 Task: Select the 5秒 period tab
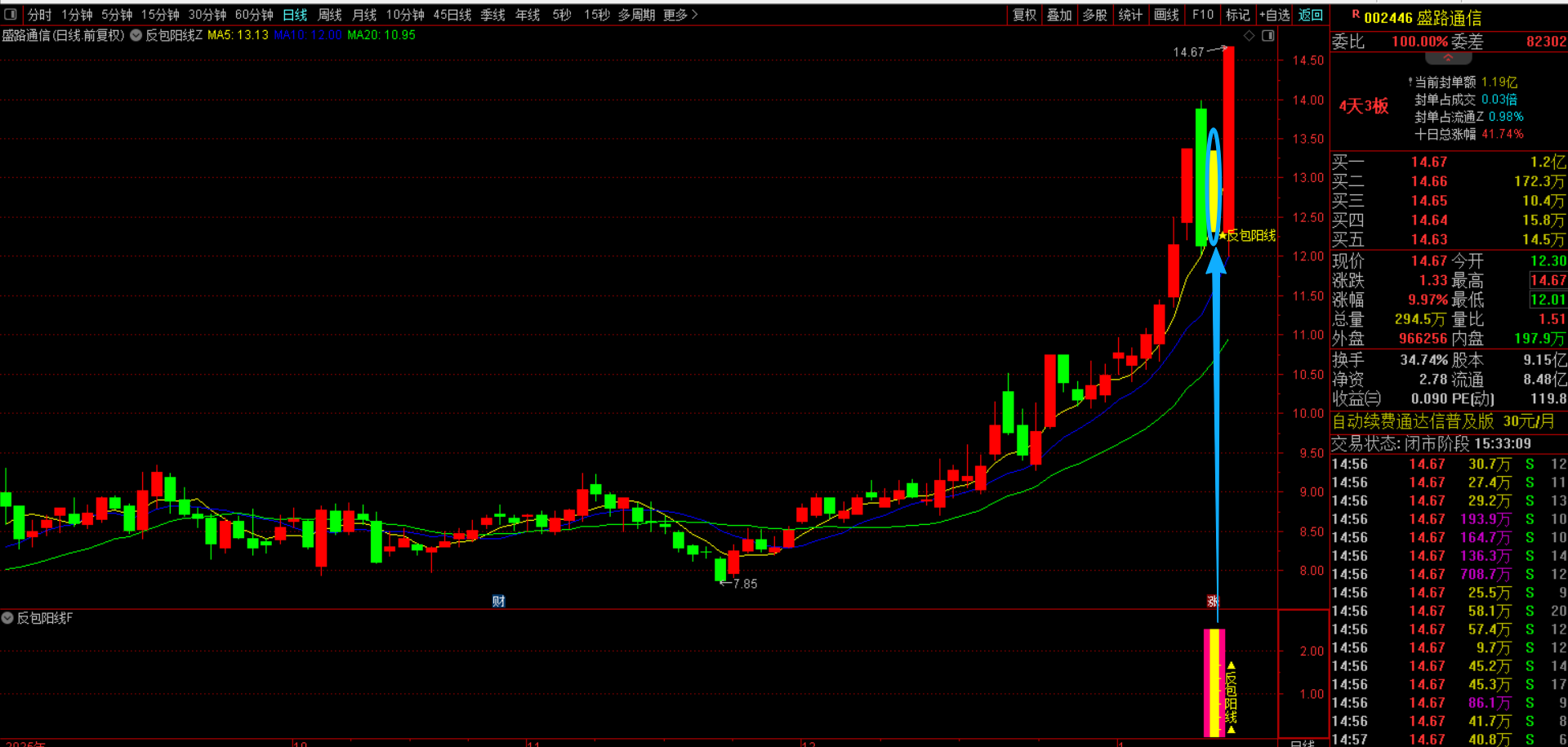coord(562,15)
